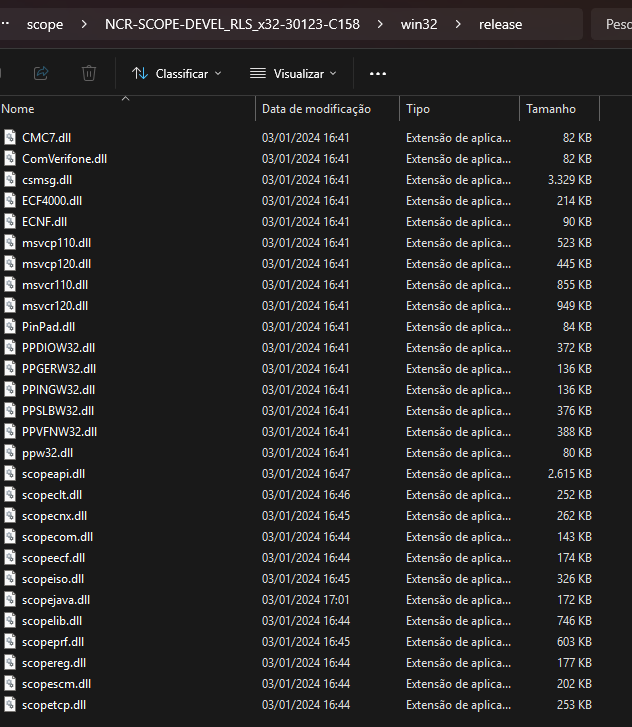Go to the NCR-SCOPE-DEVEL_RLS_x32-30123-C158 breadcrumb
The height and width of the screenshot is (727, 632).
click(x=232, y=24)
